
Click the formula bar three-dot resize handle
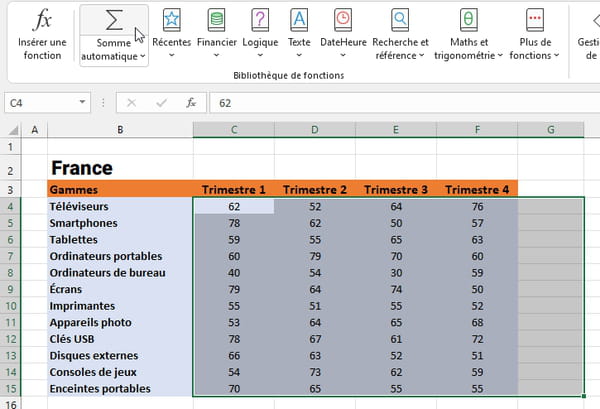[103, 103]
